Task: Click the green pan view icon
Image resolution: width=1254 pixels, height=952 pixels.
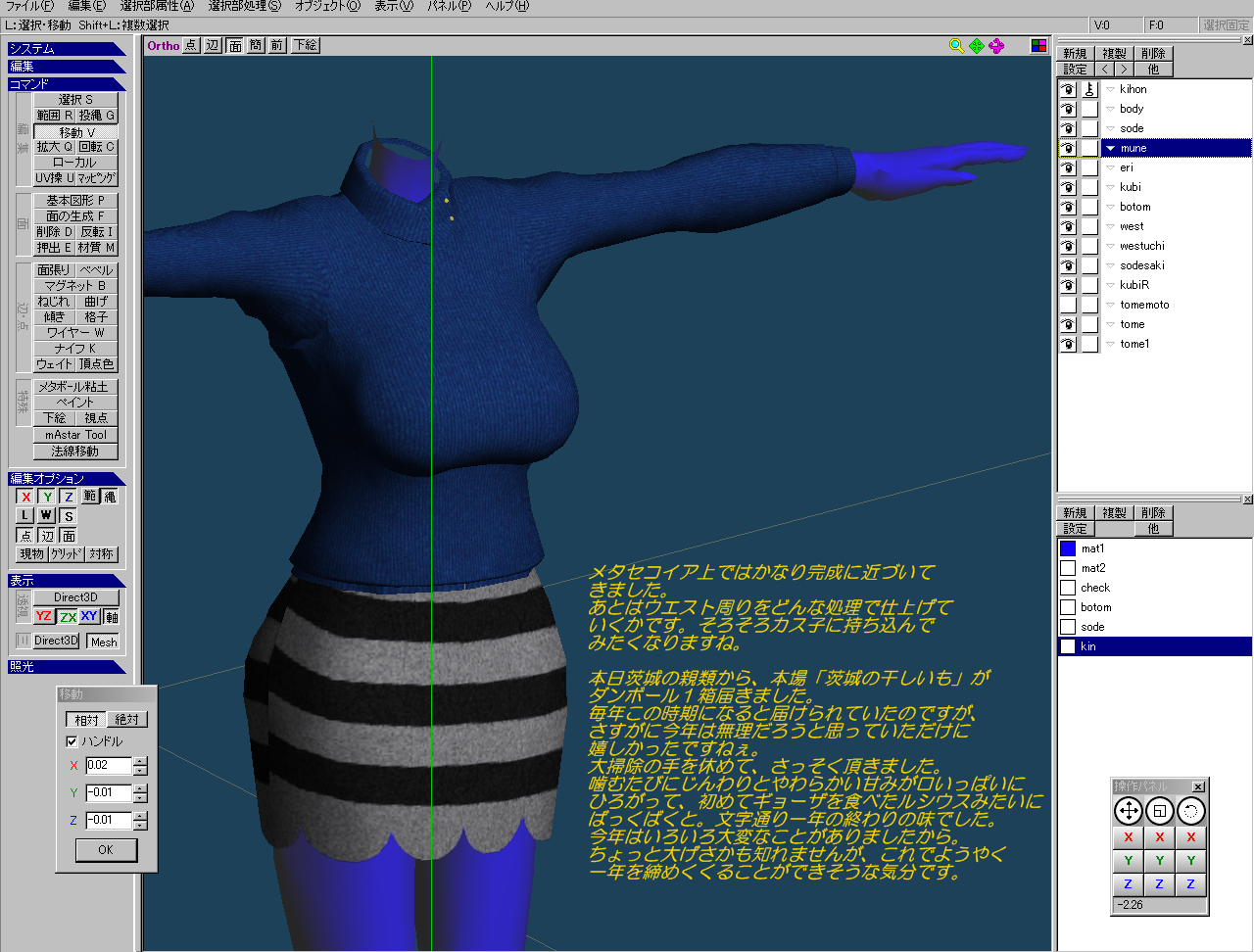Action: point(977,46)
